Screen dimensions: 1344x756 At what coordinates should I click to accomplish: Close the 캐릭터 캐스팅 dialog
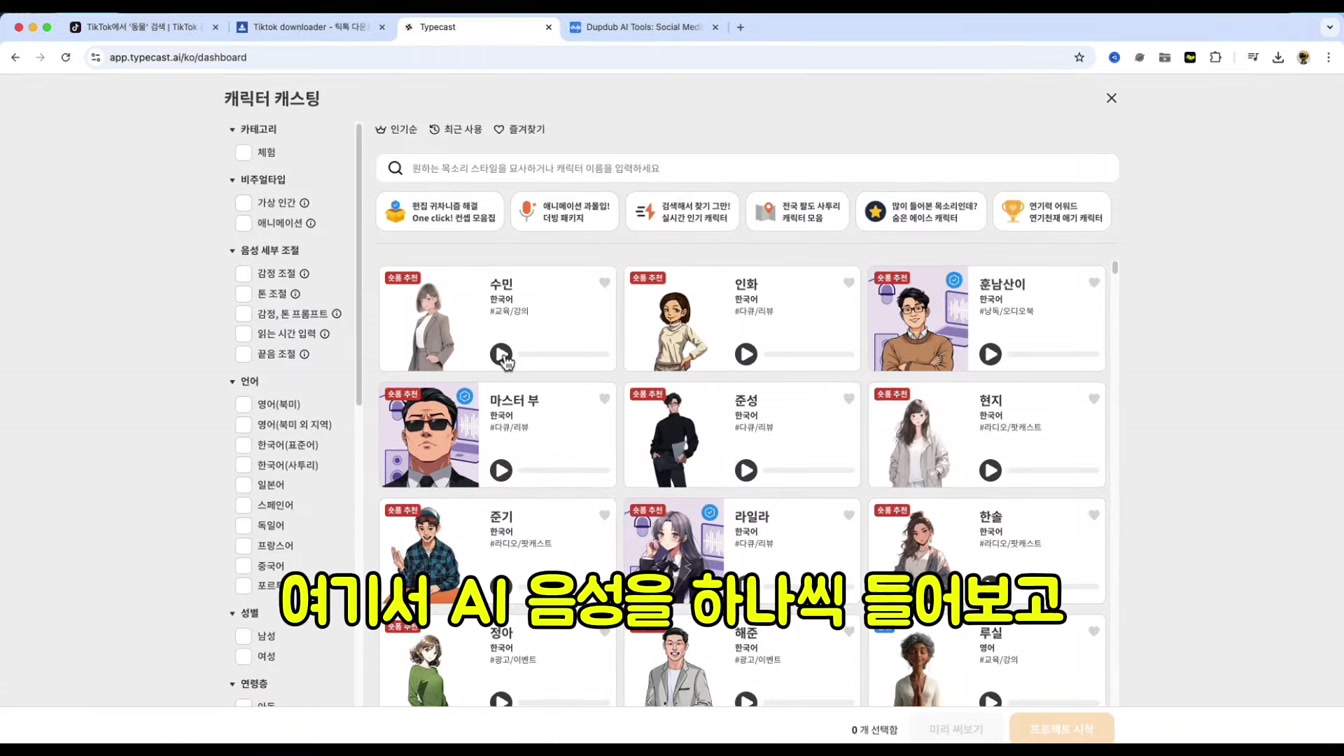(1111, 98)
